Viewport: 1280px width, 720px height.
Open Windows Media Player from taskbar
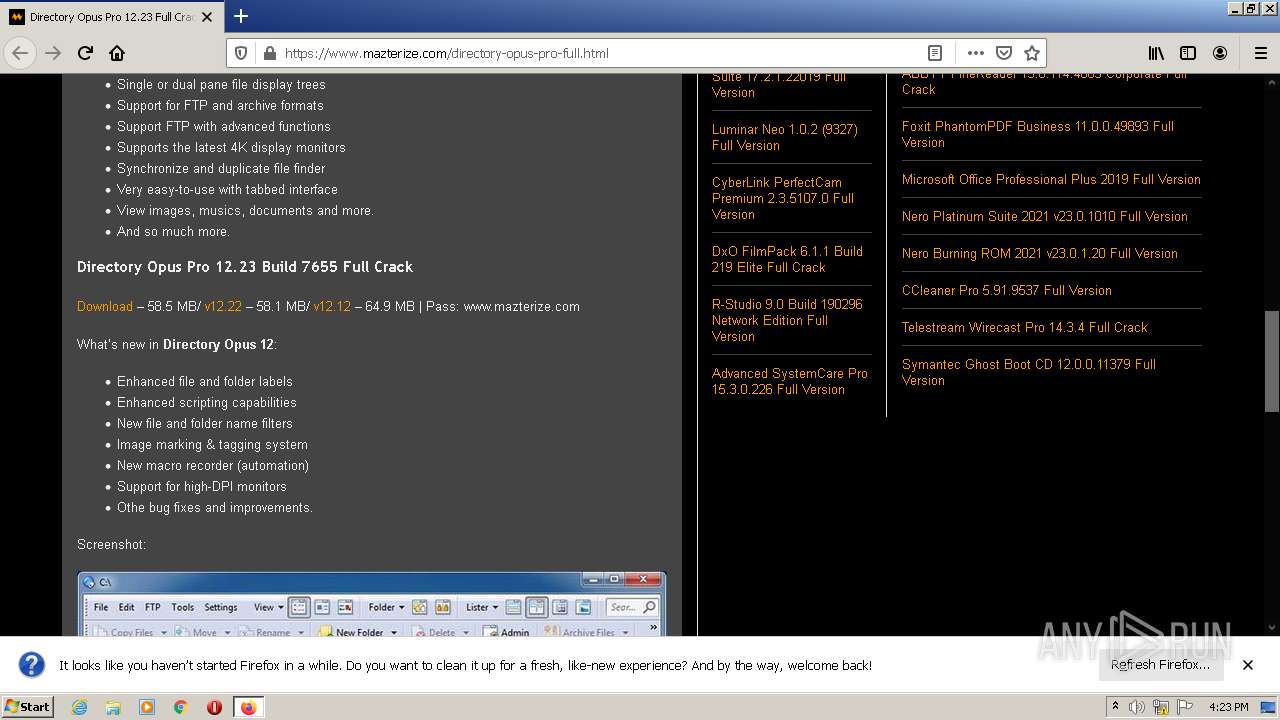click(147, 707)
